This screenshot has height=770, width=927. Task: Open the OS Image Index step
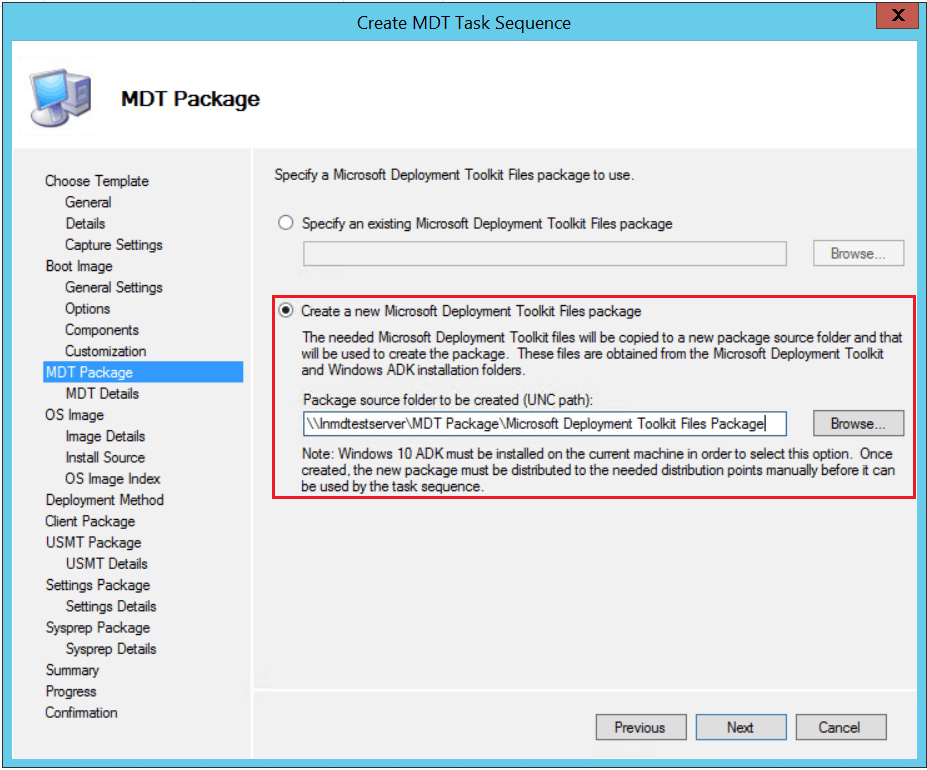113,479
